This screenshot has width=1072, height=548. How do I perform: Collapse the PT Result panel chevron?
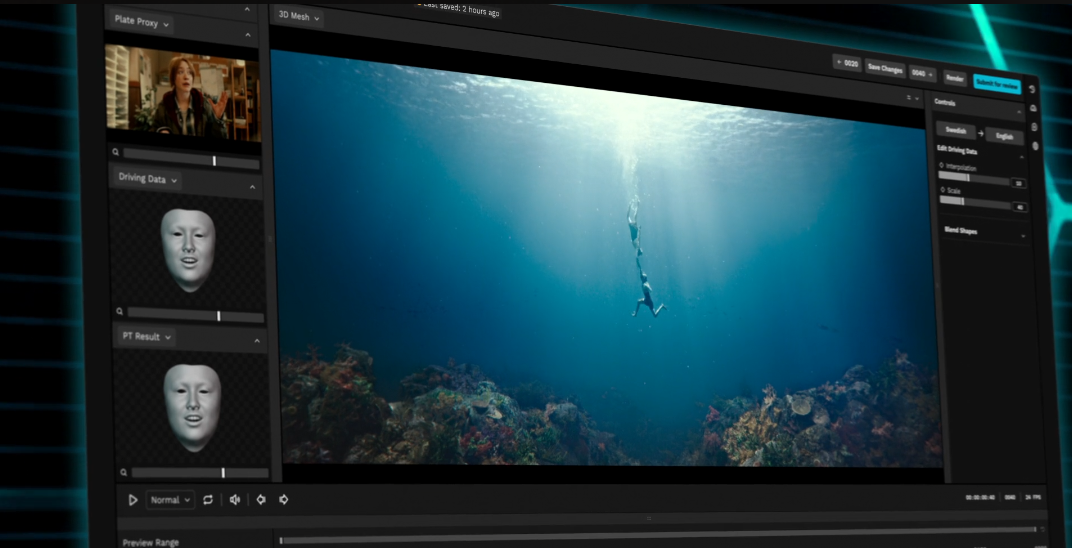(257, 340)
